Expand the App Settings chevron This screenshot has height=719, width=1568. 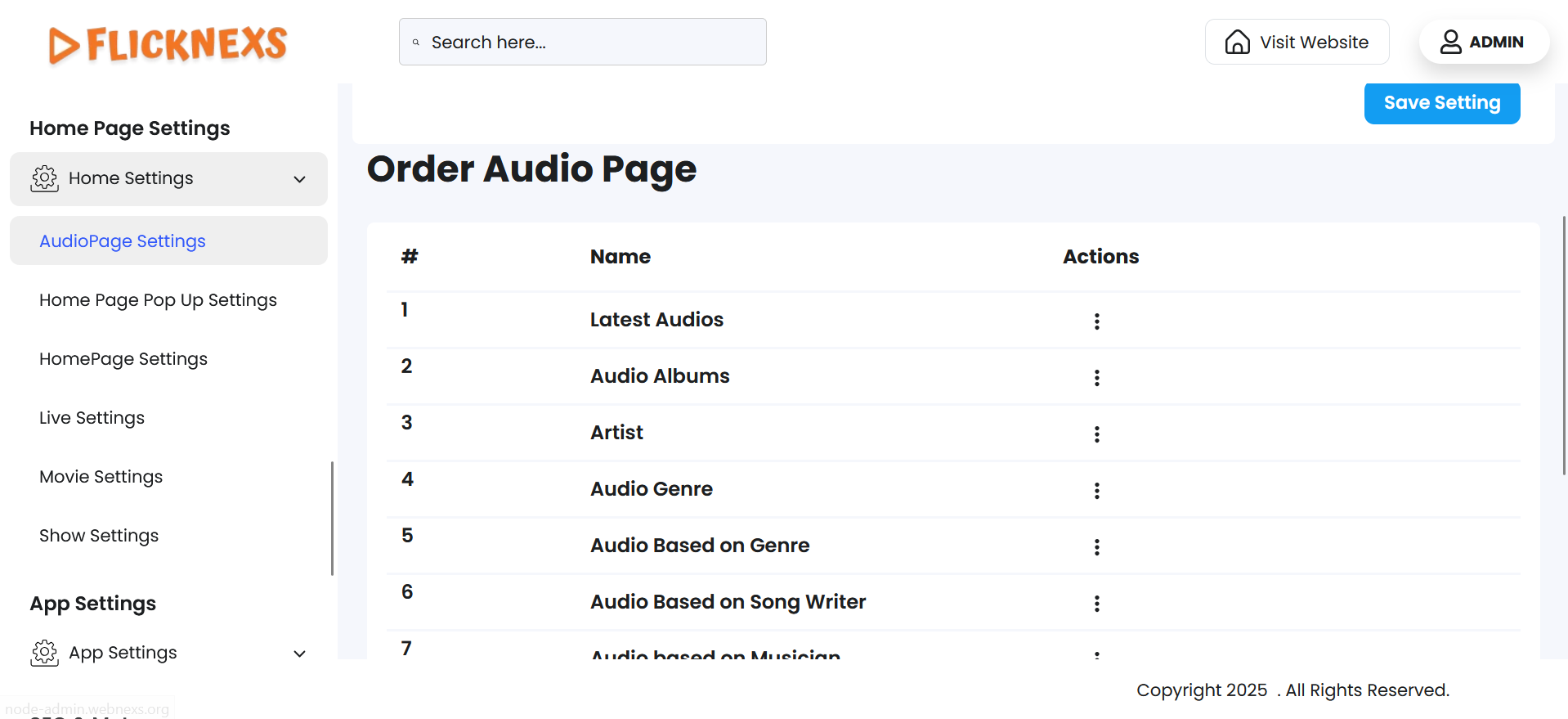pyautogui.click(x=299, y=654)
